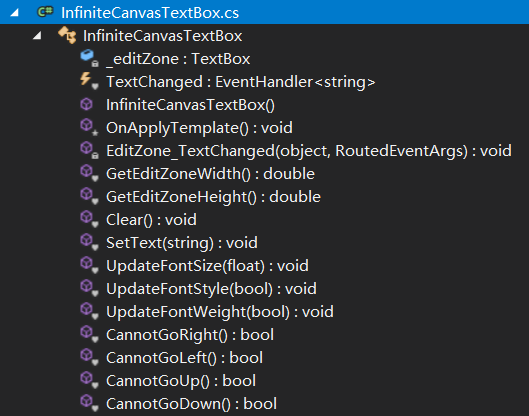The image size is (529, 416).
Task: Click the constructor cube icon of InfiniteCanvasTextBox()
Action: pyautogui.click(x=87, y=104)
